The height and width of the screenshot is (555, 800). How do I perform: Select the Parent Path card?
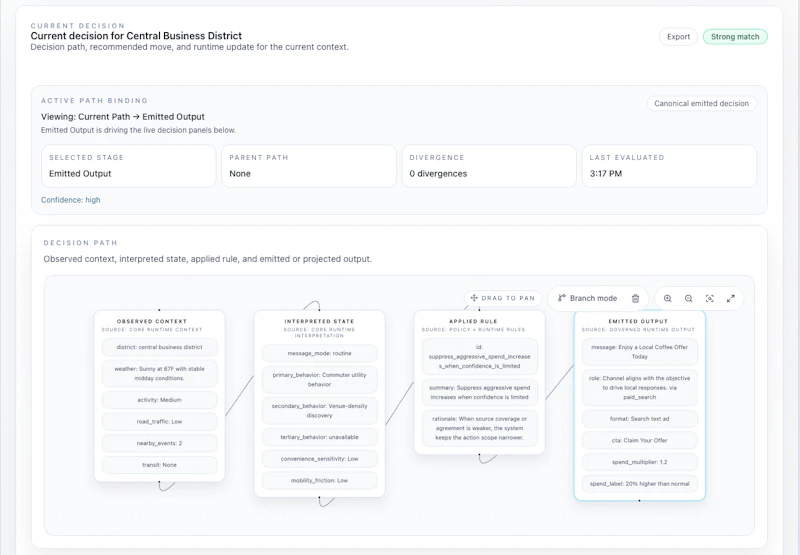pyautogui.click(x=309, y=166)
